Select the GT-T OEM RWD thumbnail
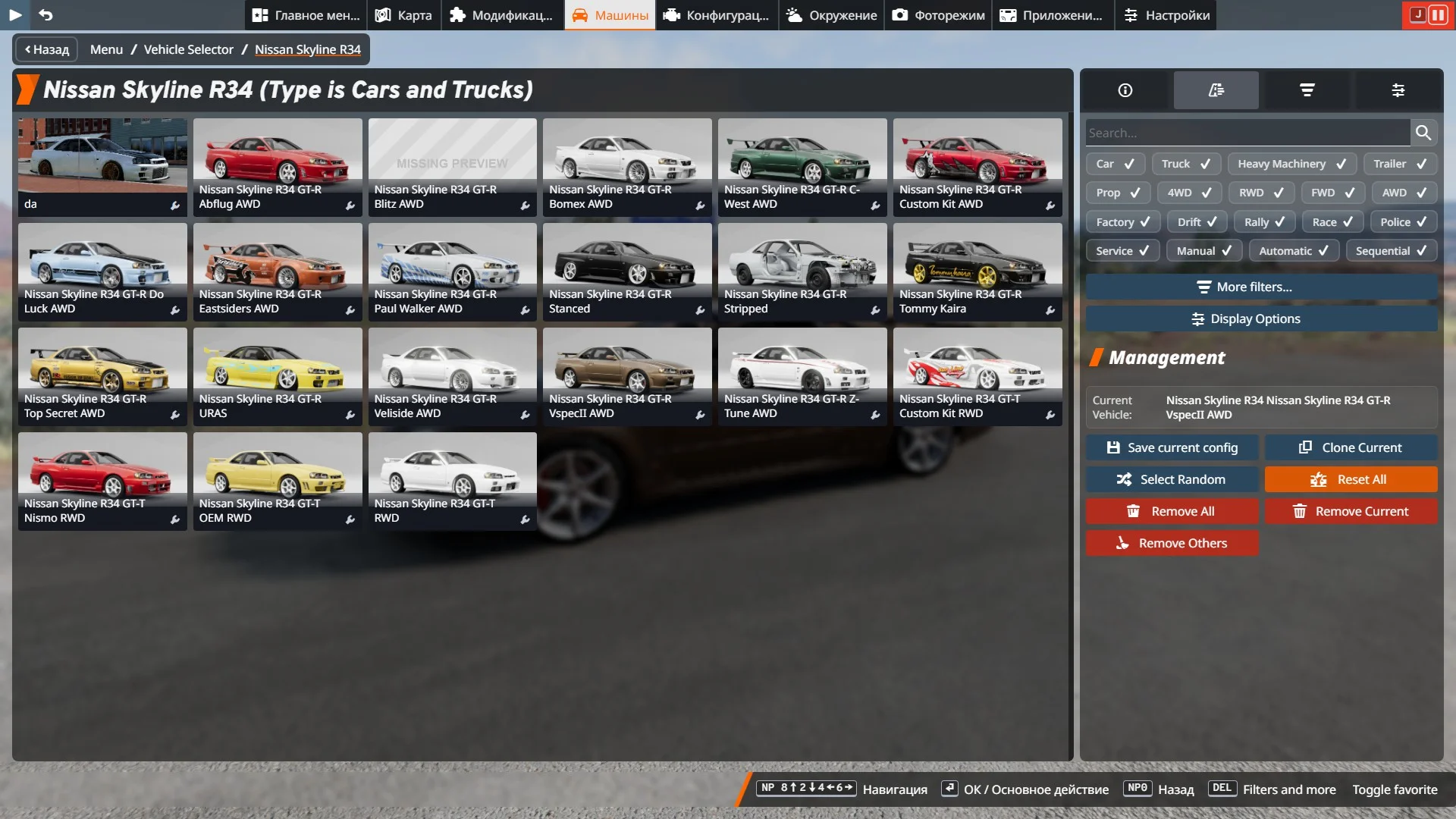The height and width of the screenshot is (819, 1456). (x=278, y=482)
